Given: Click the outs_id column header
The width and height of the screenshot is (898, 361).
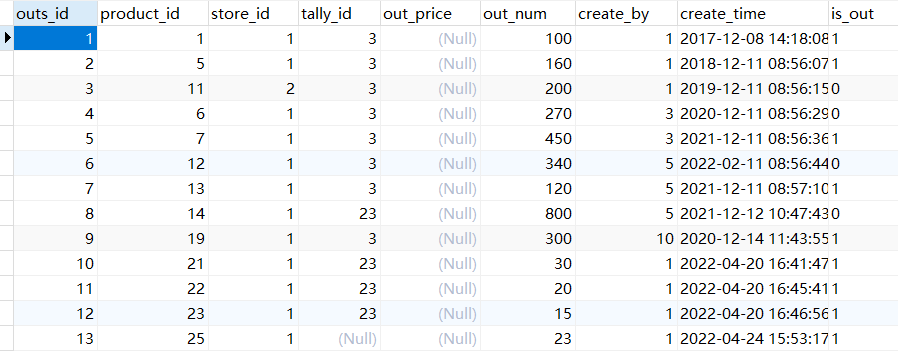Looking at the screenshot, I should 56,14.
